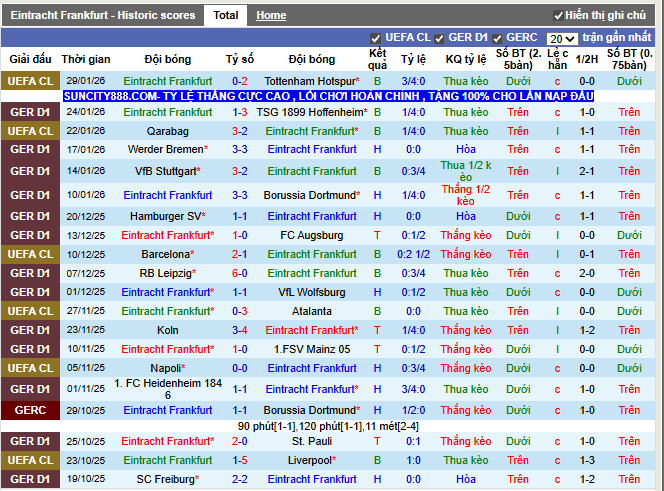Uncheck the GER D1 filter checkbox
664x491 pixels.
(x=439, y=39)
